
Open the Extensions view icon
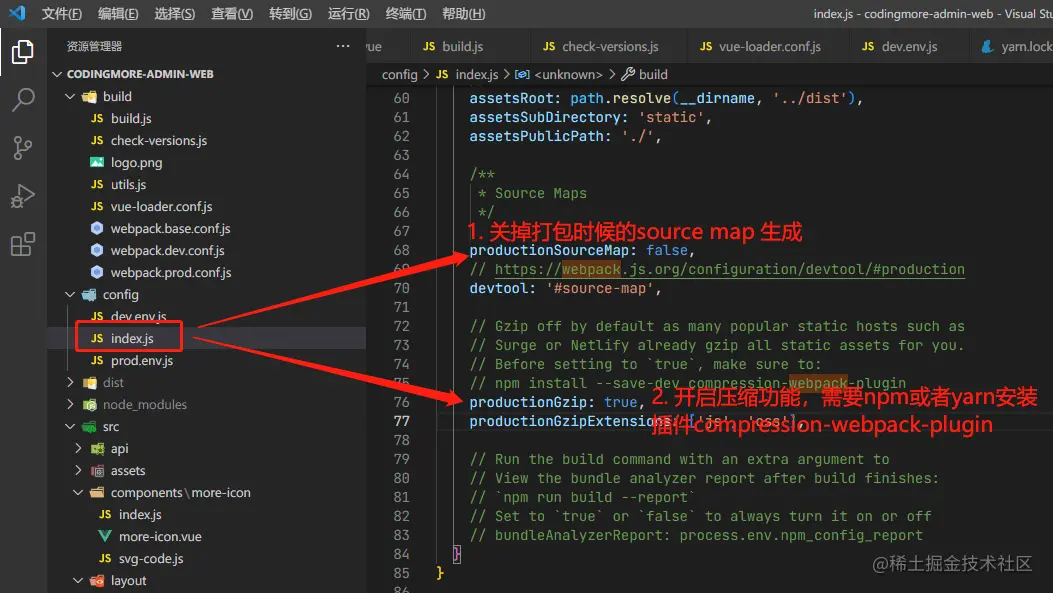pos(22,244)
